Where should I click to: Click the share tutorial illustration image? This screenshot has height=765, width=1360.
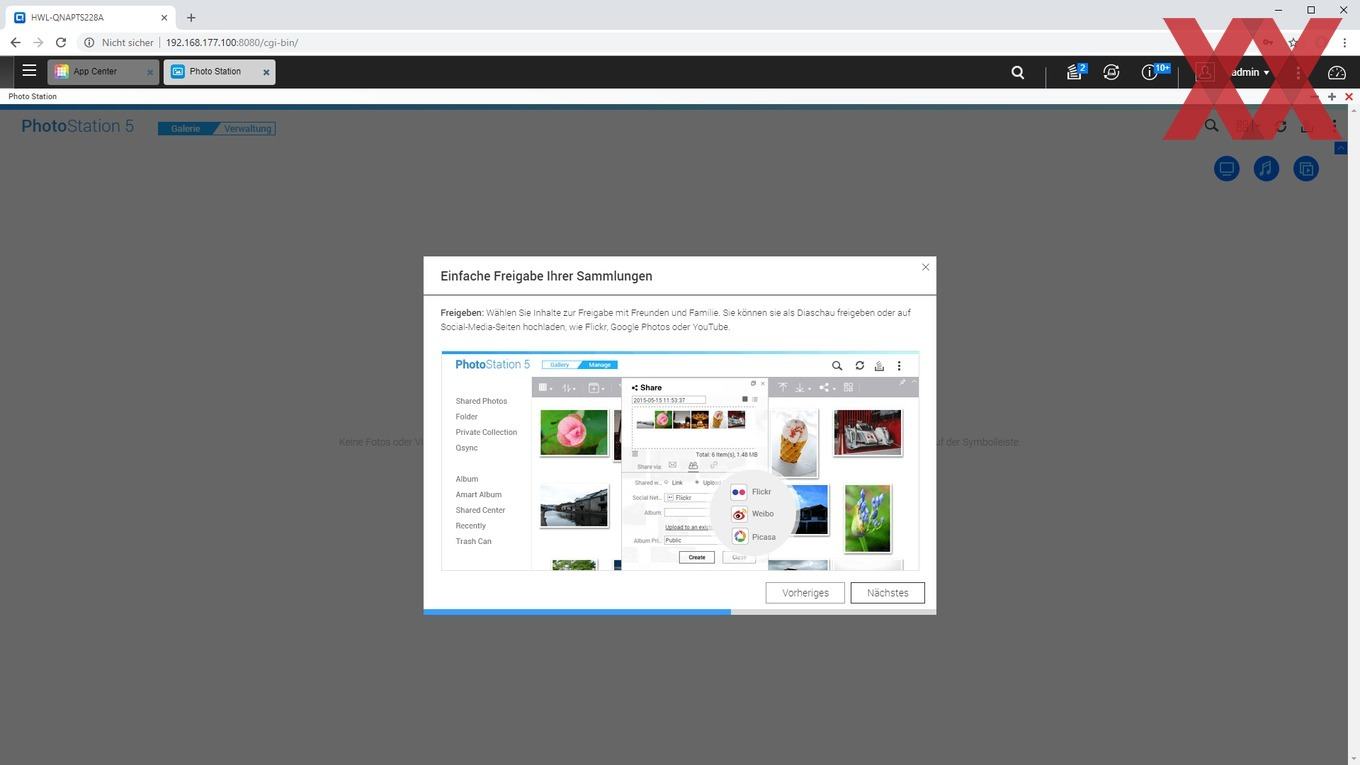click(x=680, y=461)
